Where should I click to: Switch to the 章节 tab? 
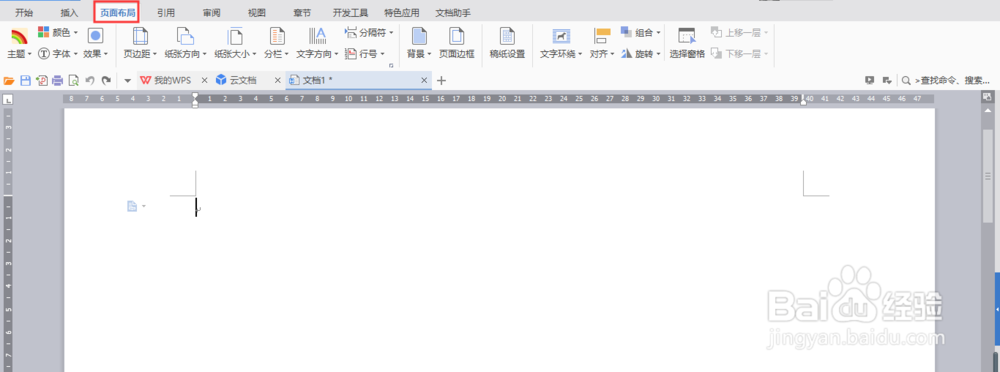click(302, 12)
